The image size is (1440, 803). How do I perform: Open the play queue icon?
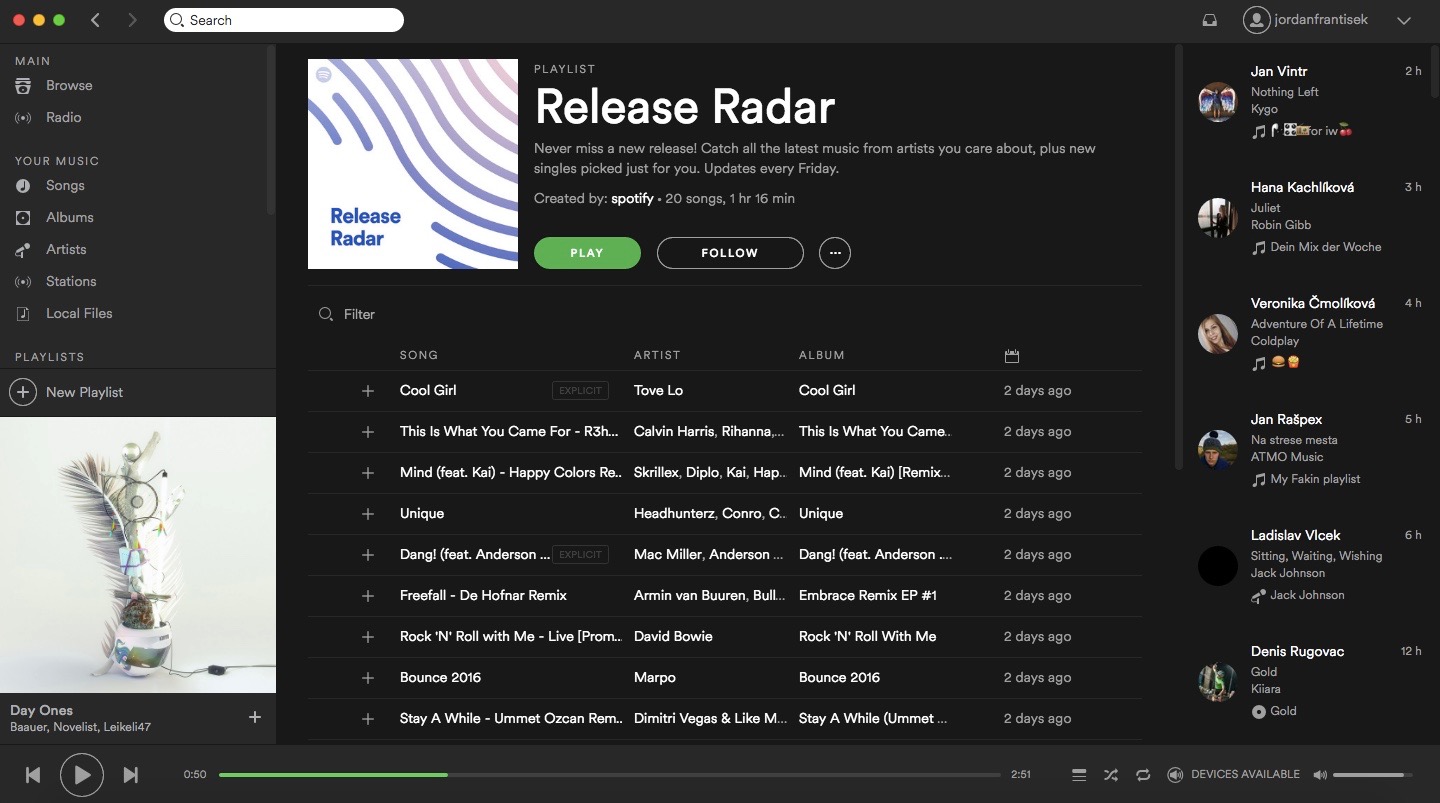pyautogui.click(x=1079, y=774)
